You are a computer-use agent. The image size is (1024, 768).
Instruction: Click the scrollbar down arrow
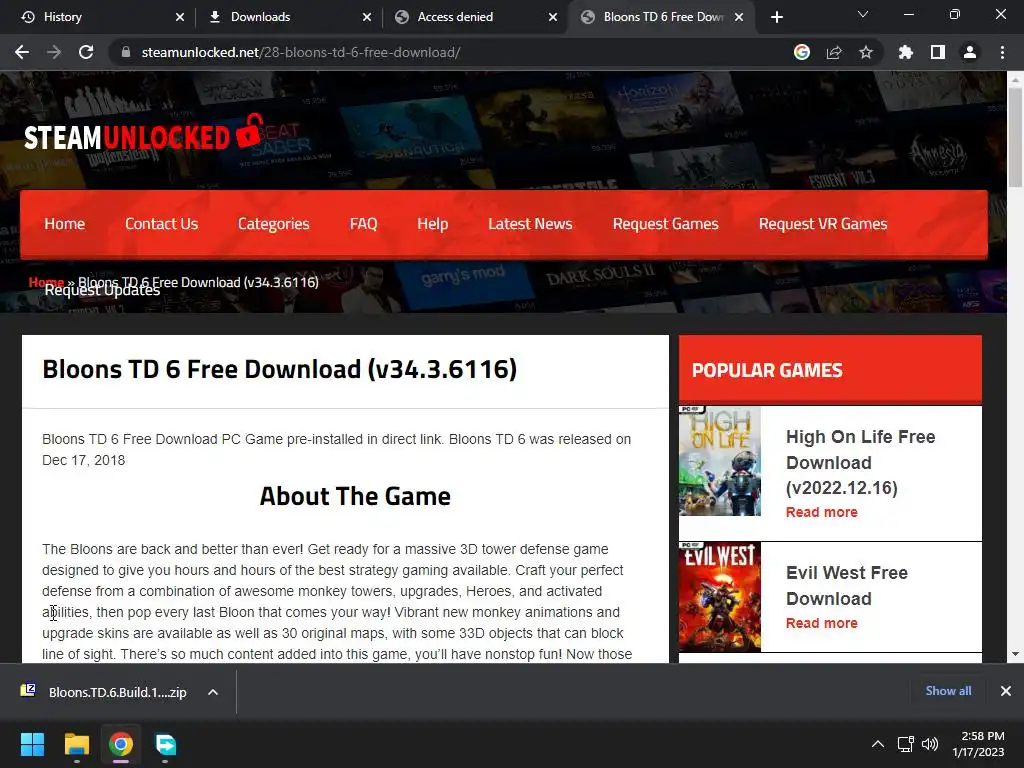[x=1015, y=654]
